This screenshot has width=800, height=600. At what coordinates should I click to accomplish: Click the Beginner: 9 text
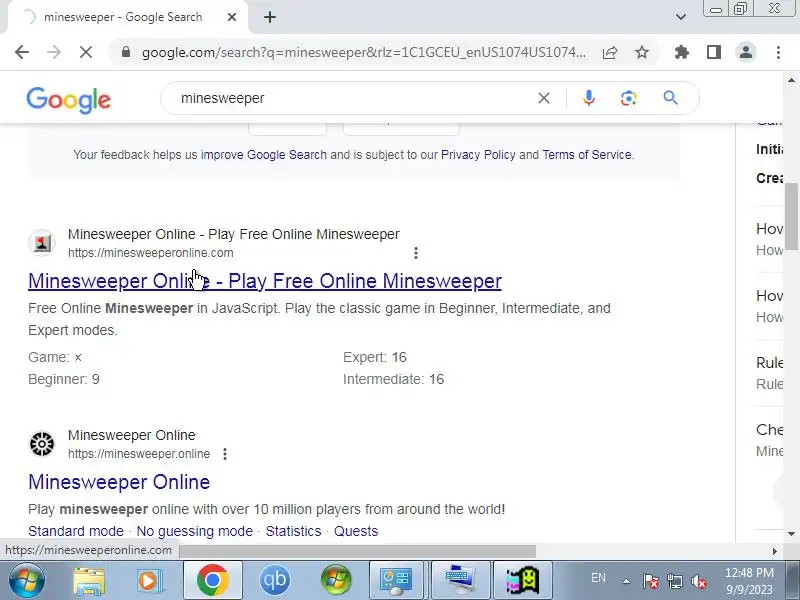pos(64,379)
